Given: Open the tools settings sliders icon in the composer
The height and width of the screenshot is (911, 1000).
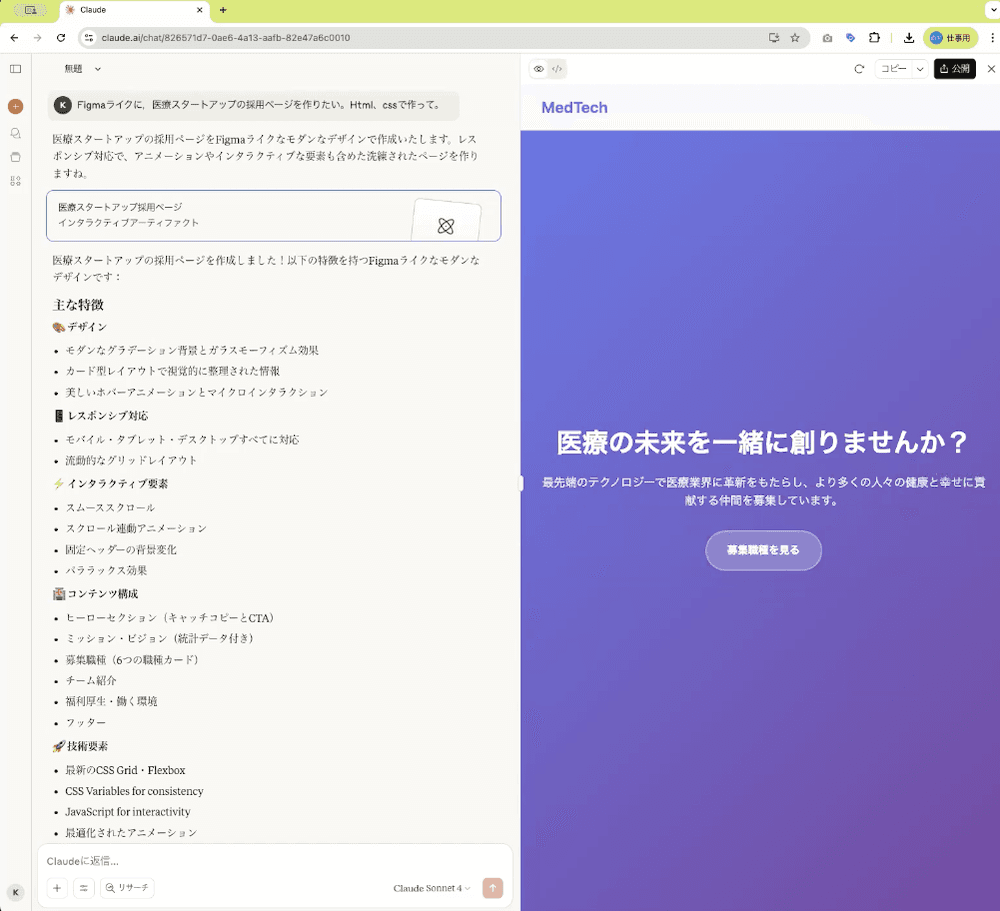Looking at the screenshot, I should tap(84, 888).
